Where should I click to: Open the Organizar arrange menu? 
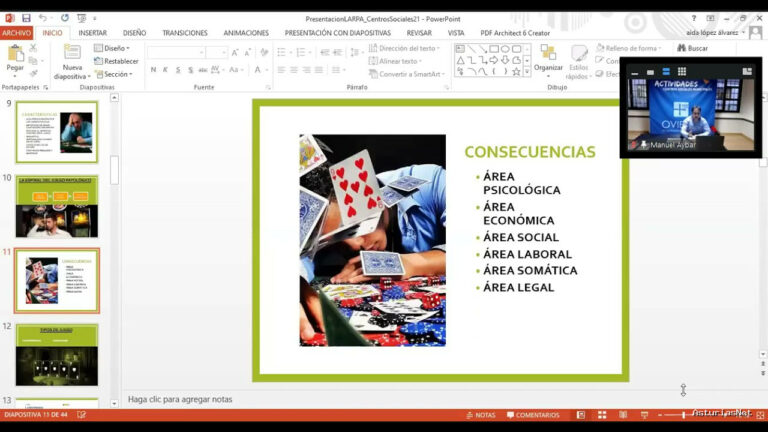coord(548,59)
